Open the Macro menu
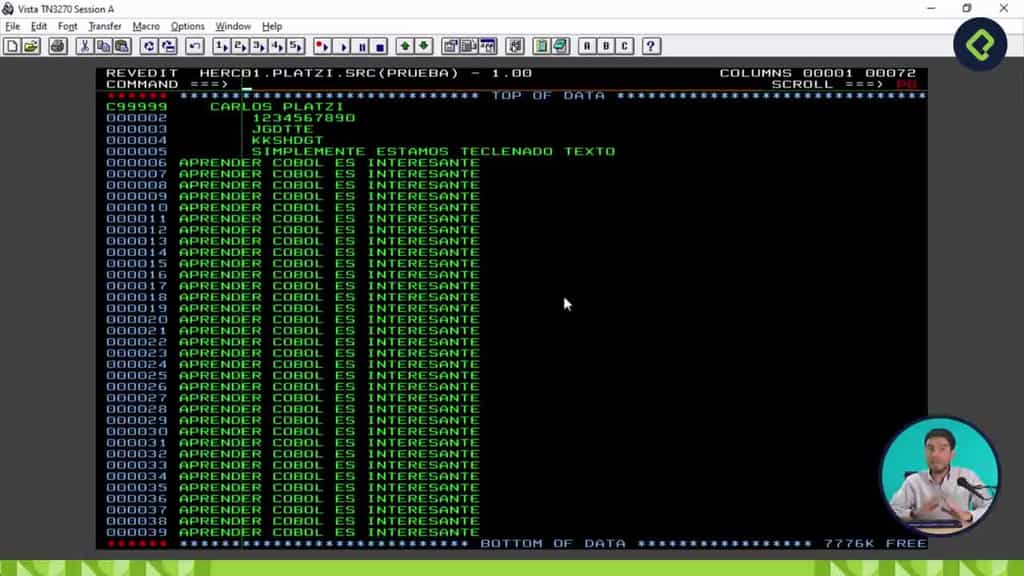Screen dimensions: 1024x576 coord(146,26)
